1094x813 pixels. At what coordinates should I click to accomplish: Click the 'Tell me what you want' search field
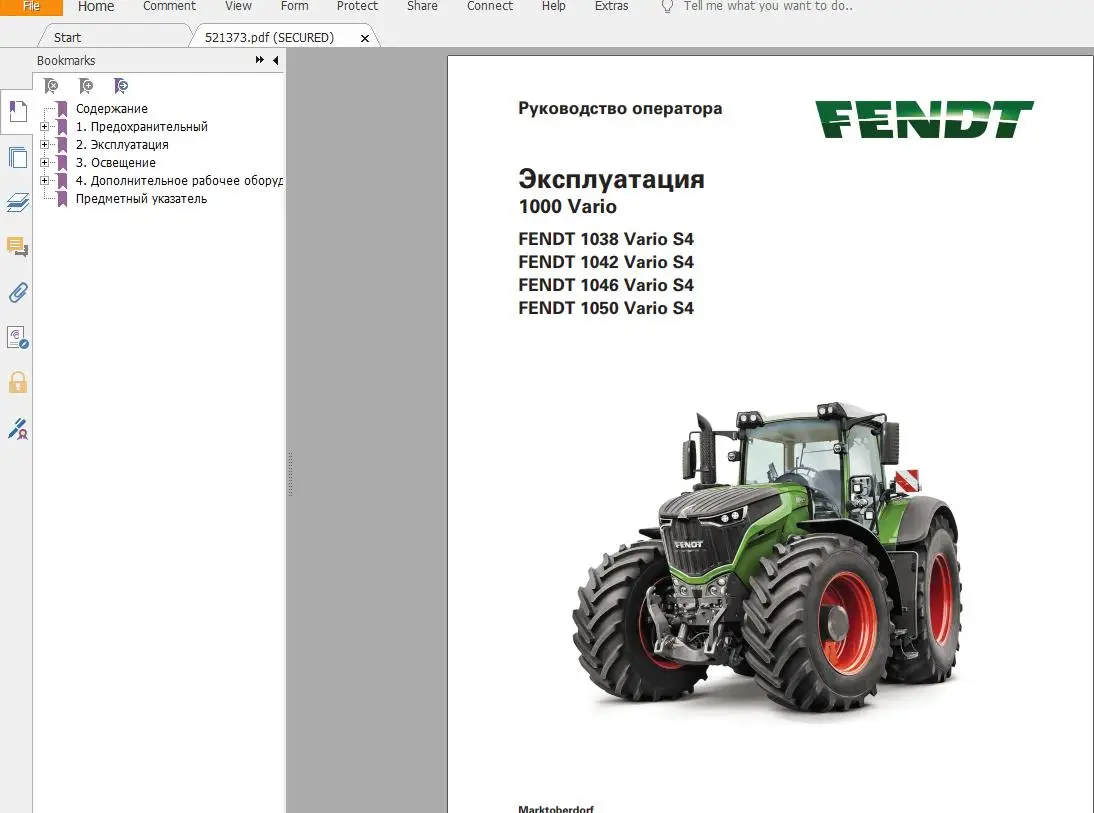pyautogui.click(x=767, y=6)
